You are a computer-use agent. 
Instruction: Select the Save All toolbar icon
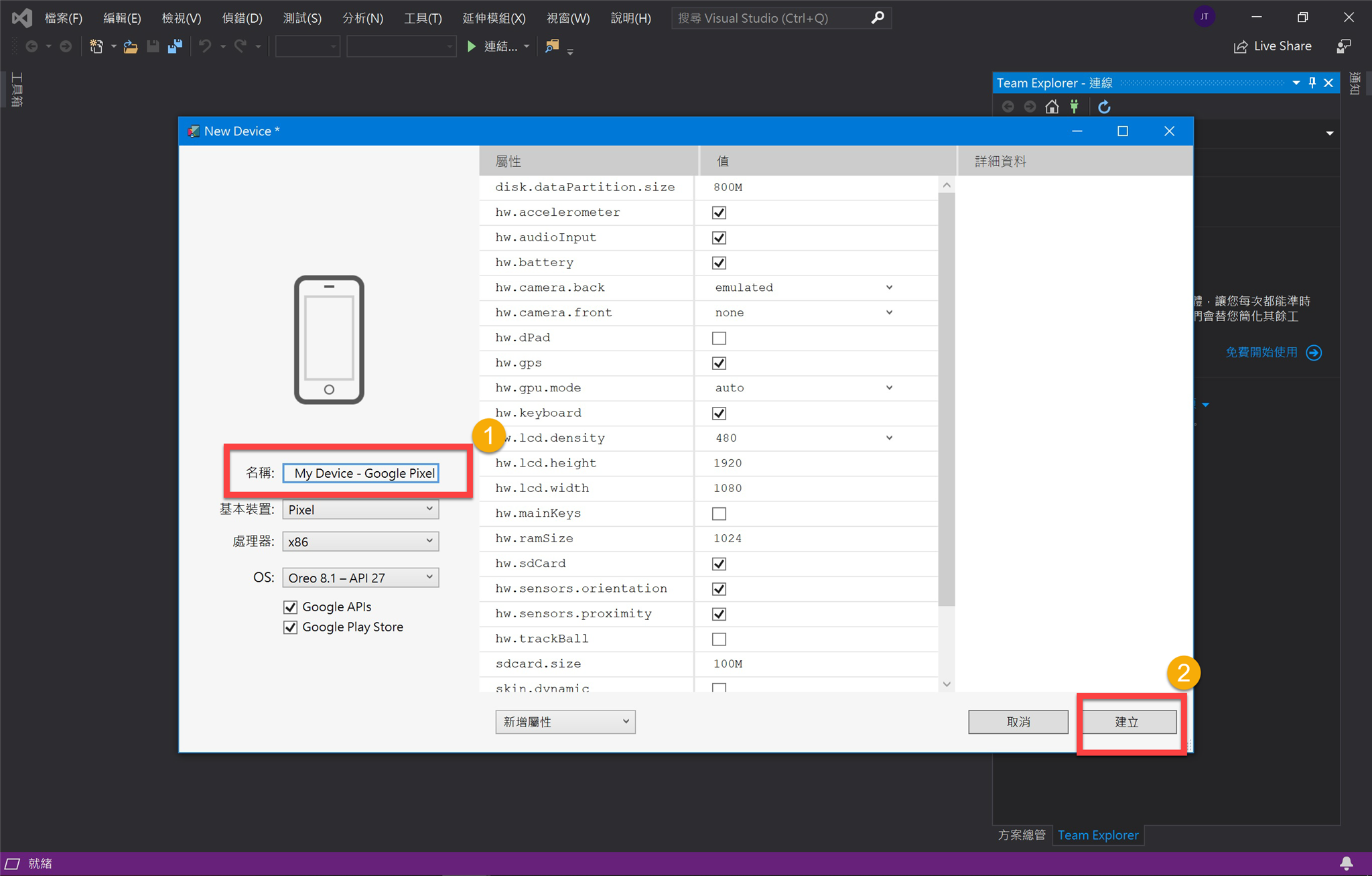[x=176, y=46]
